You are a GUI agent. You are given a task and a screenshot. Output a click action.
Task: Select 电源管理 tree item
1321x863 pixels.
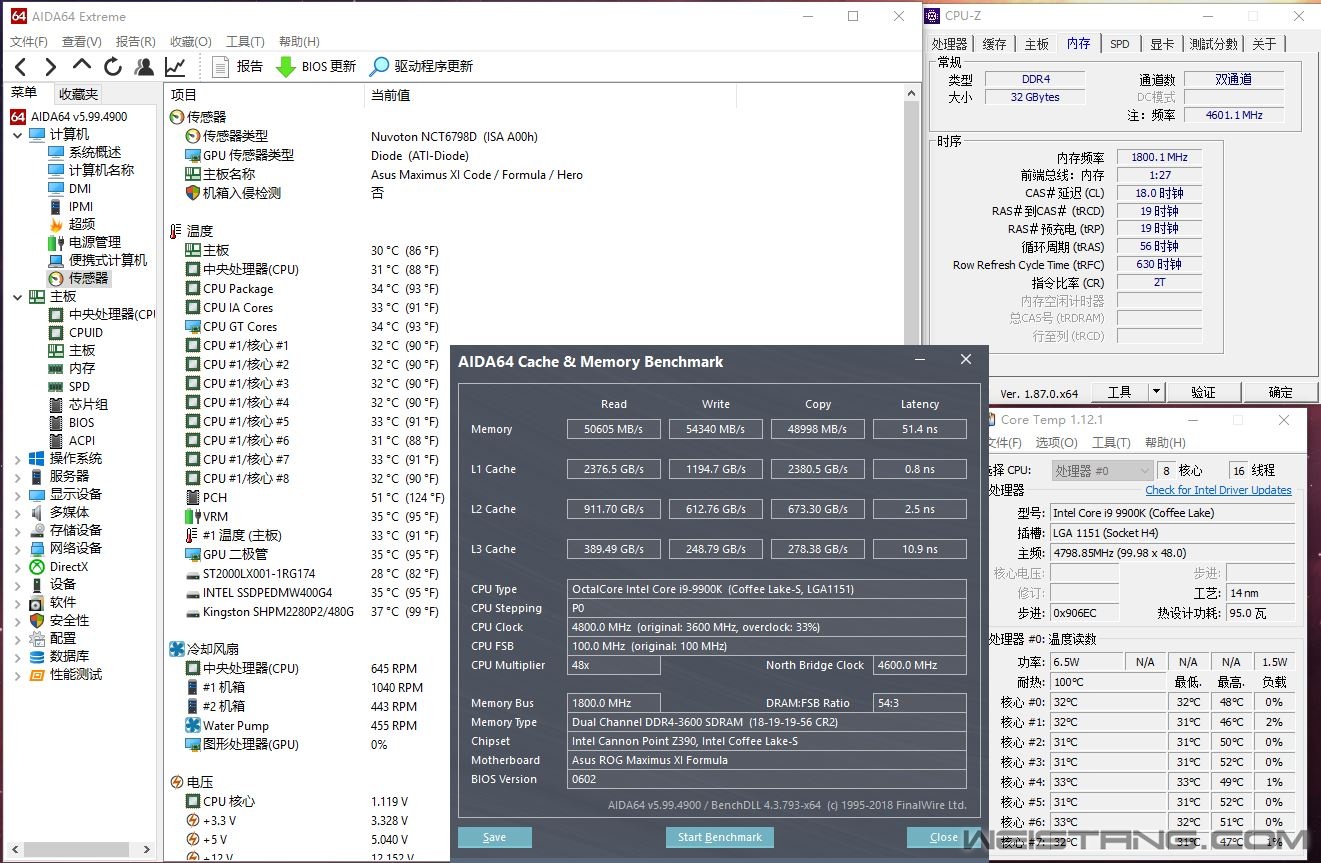[x=94, y=242]
